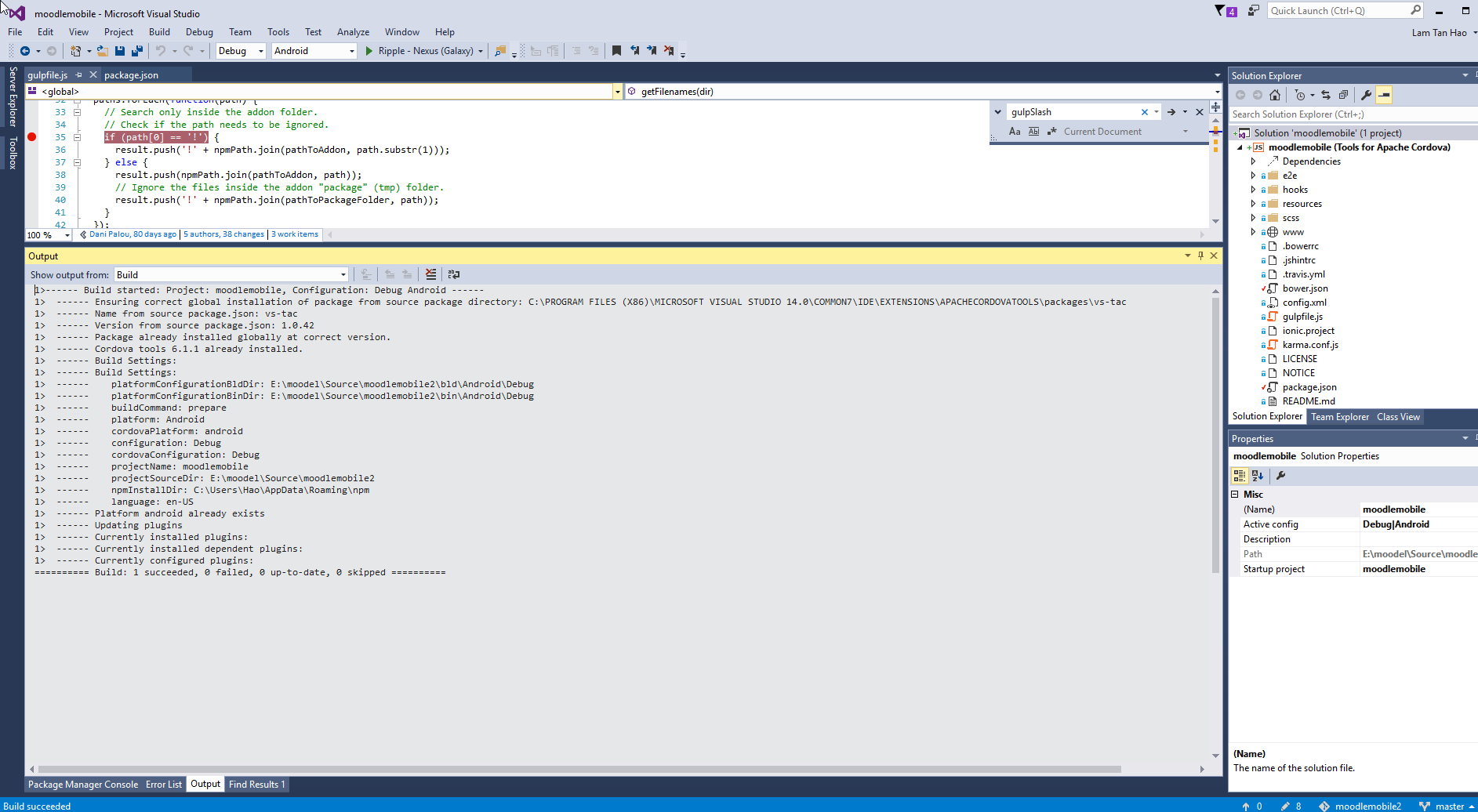1478x812 pixels.
Task: Click the Find in Files toolbar icon
Action: click(500, 51)
